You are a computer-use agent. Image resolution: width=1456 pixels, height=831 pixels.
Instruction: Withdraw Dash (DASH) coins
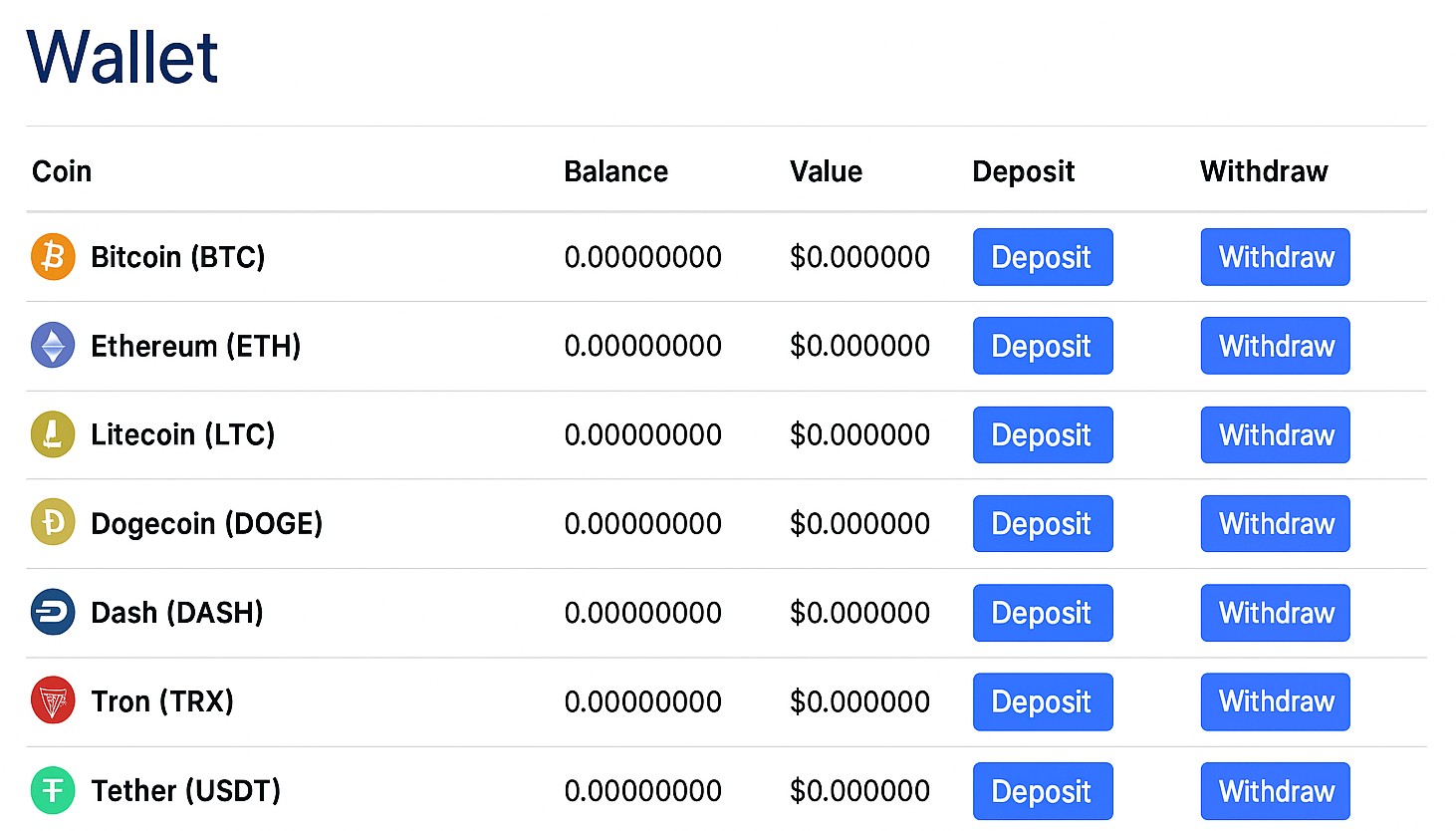pos(1276,613)
